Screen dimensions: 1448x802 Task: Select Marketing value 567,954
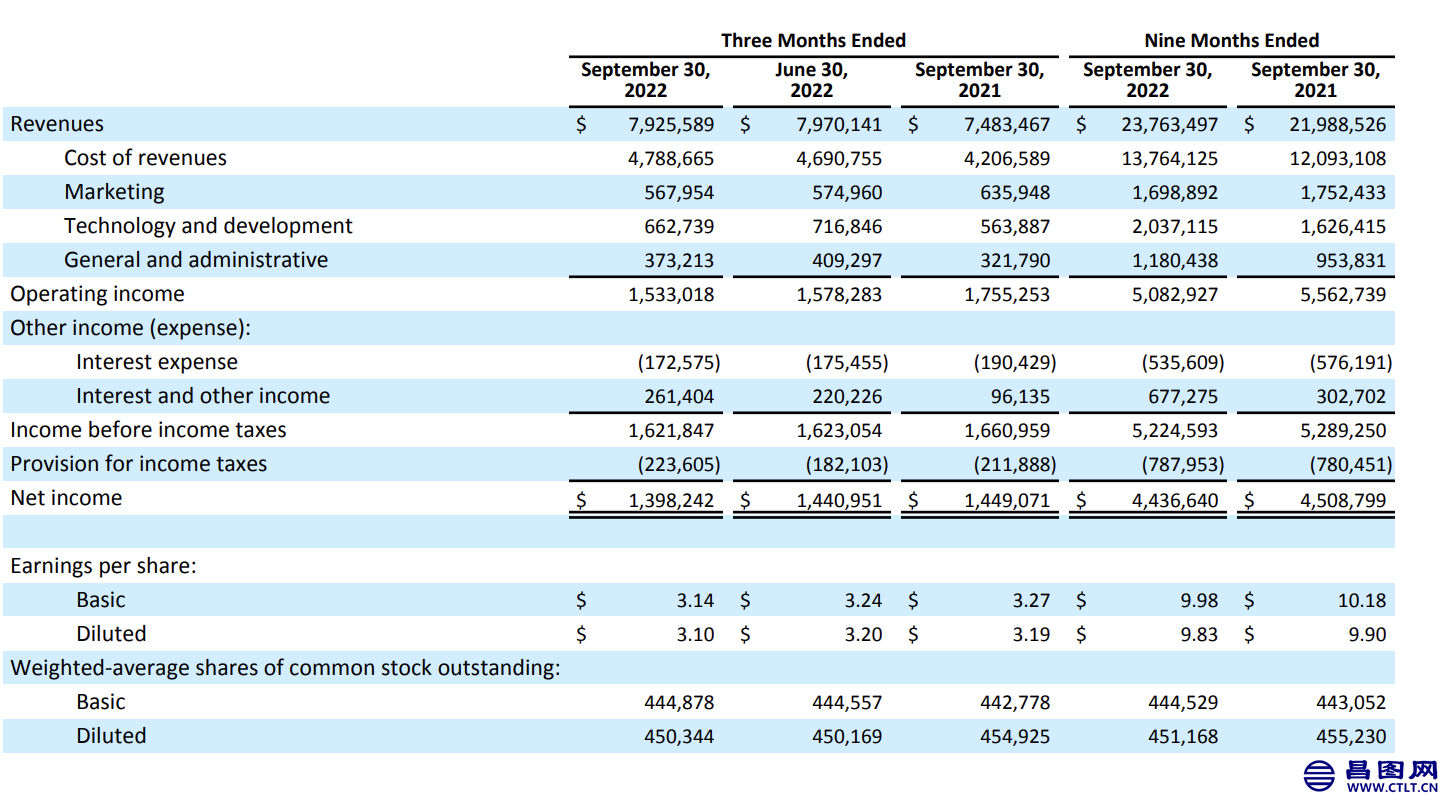point(680,193)
